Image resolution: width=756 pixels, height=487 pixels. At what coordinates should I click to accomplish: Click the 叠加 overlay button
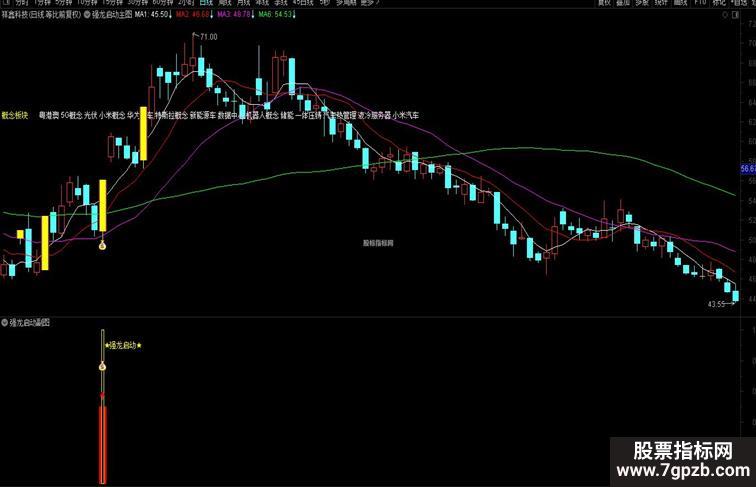pyautogui.click(x=623, y=2)
